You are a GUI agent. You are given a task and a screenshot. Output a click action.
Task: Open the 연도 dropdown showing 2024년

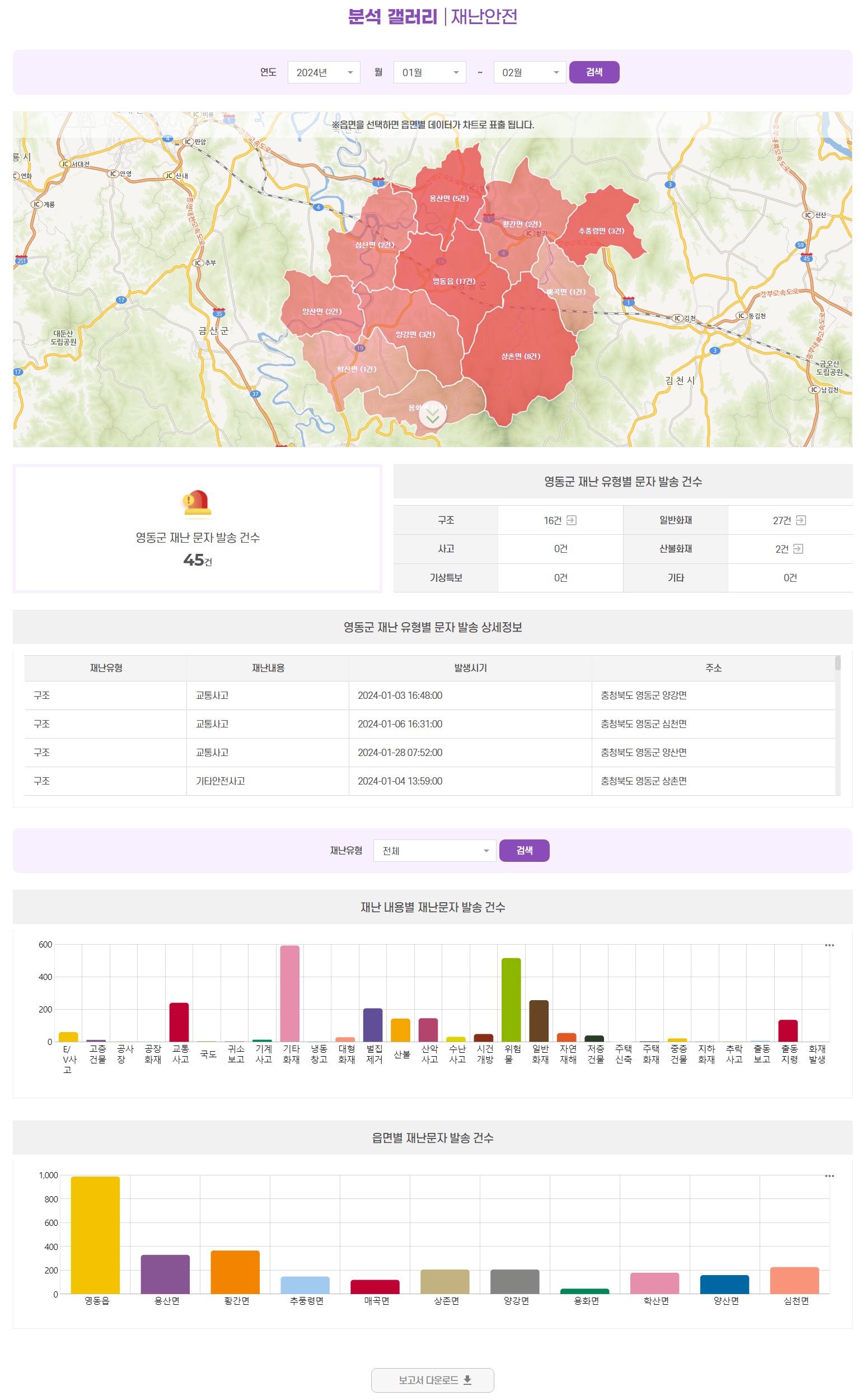click(x=324, y=73)
